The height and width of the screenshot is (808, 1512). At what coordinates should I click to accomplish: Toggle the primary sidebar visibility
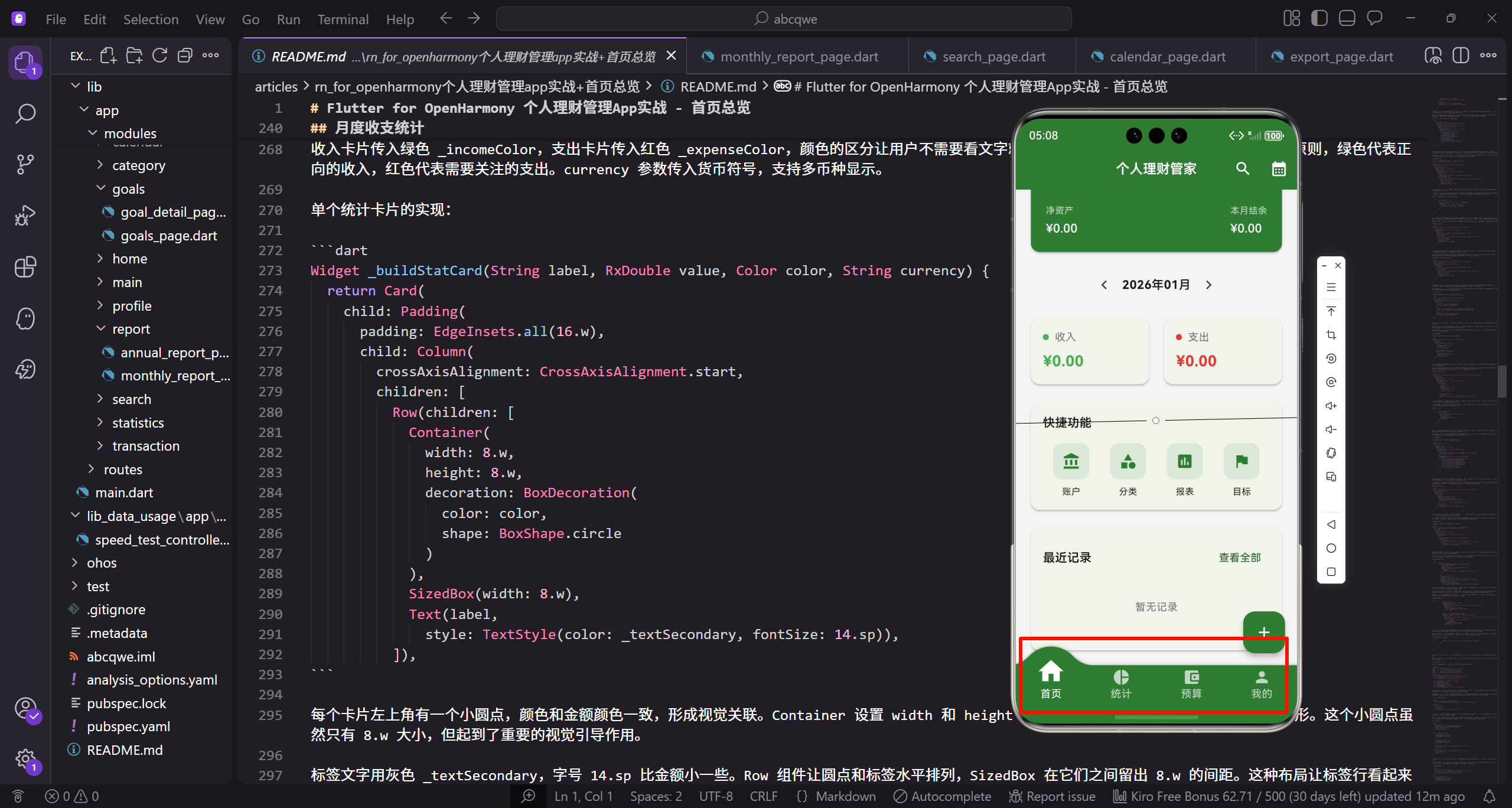tap(1319, 18)
